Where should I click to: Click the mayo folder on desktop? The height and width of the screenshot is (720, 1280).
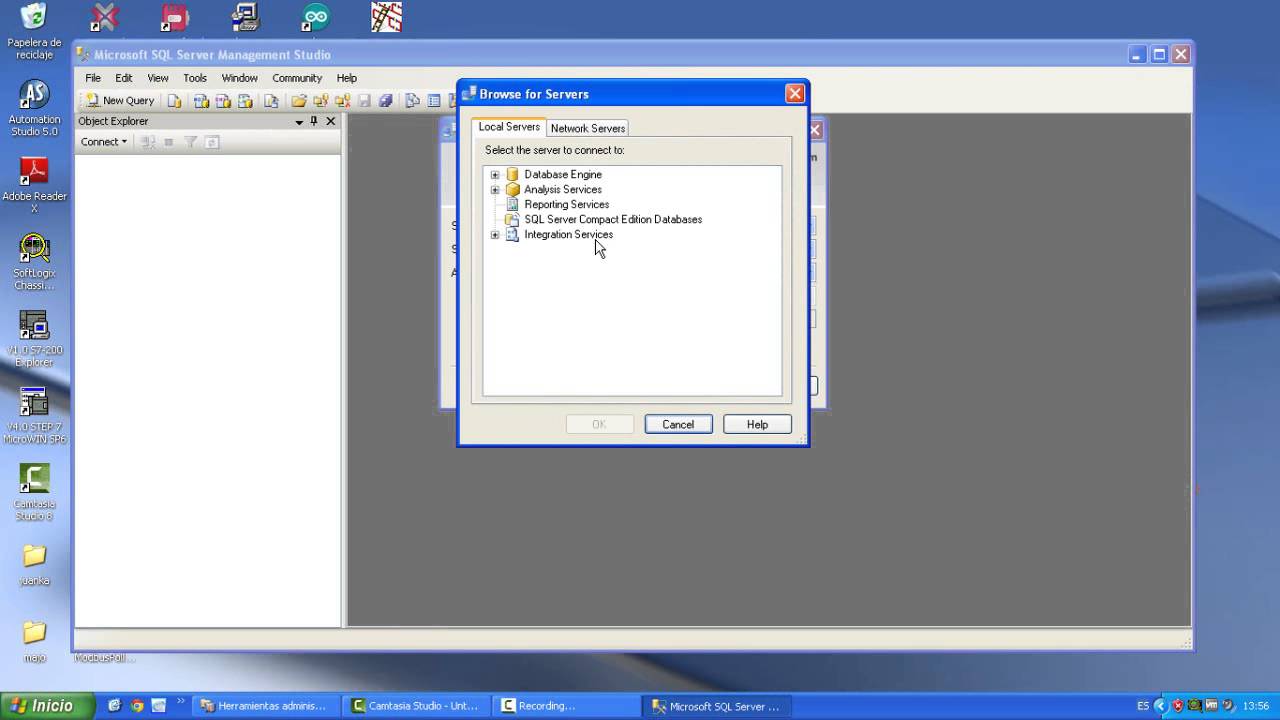34,642
